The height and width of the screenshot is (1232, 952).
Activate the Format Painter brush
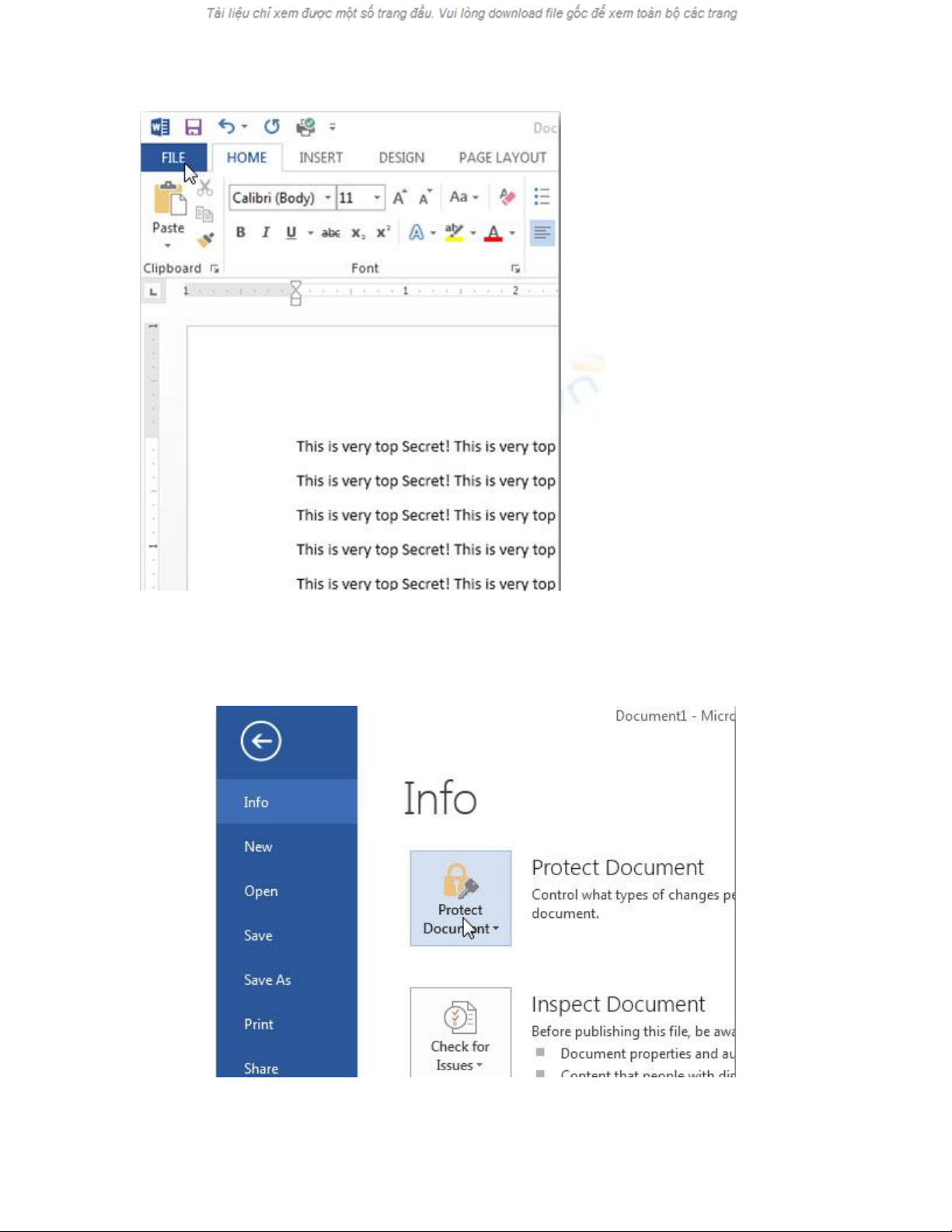click(205, 240)
